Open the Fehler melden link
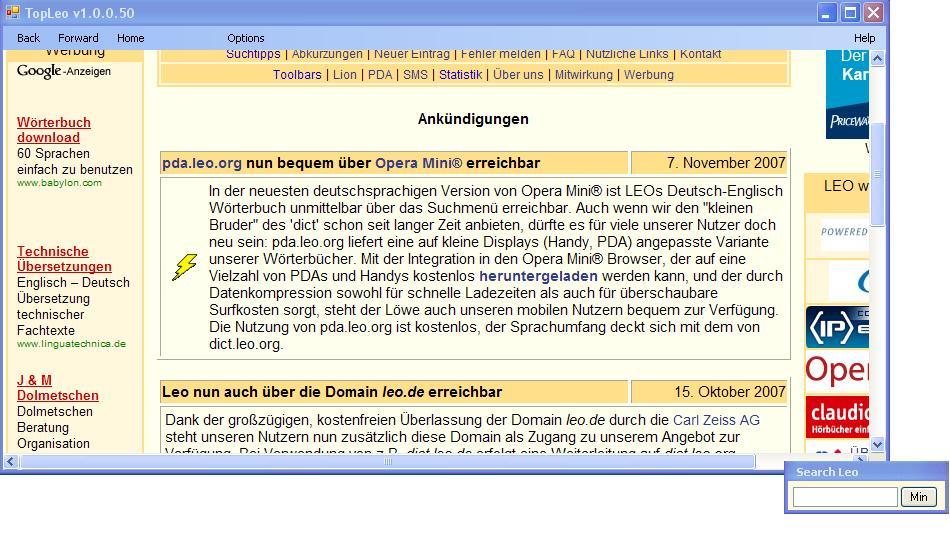950x535 pixels. coord(500,54)
